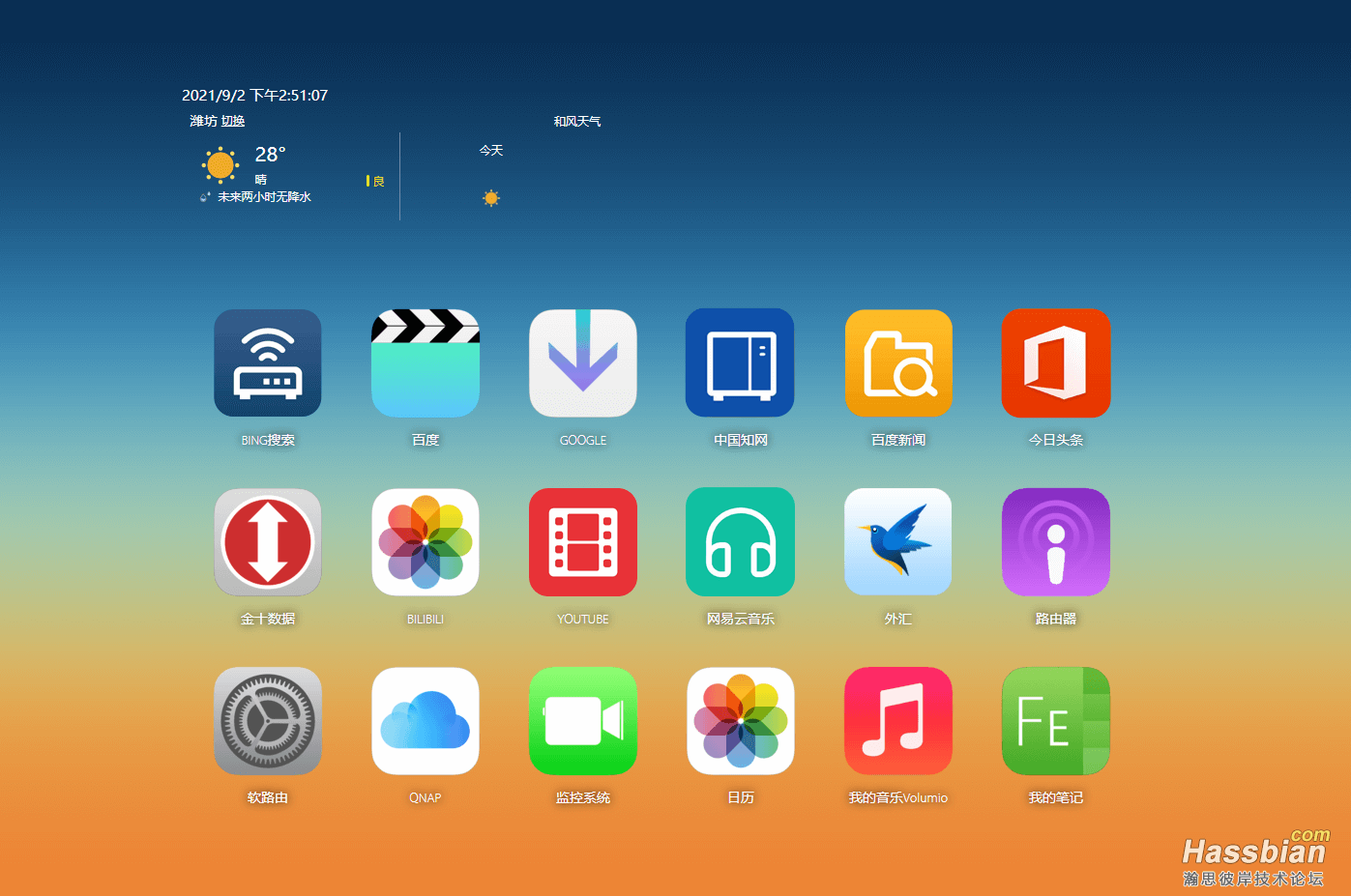Open the 金十数据 red arrow icon

coord(268,541)
